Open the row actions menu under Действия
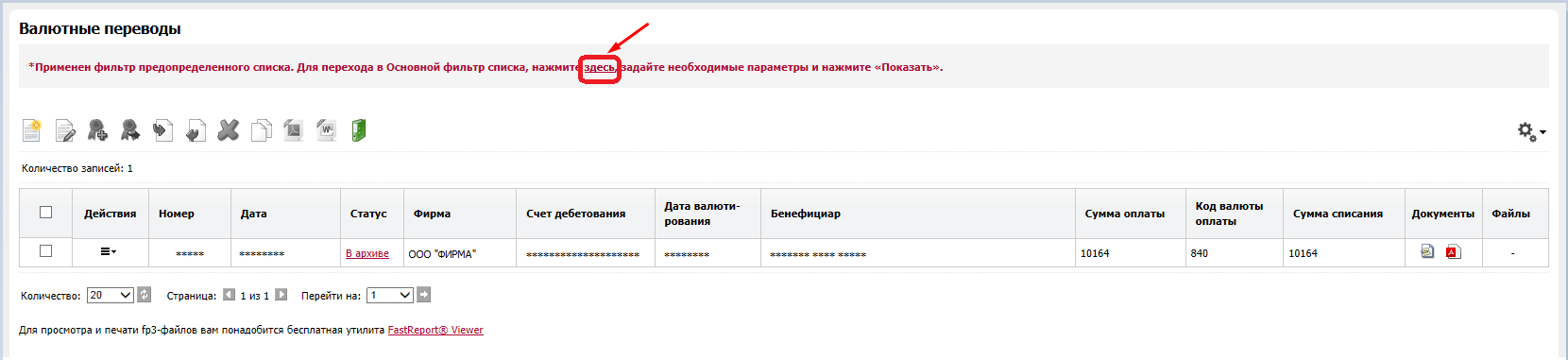This screenshot has height=360, width=1568. tap(109, 251)
